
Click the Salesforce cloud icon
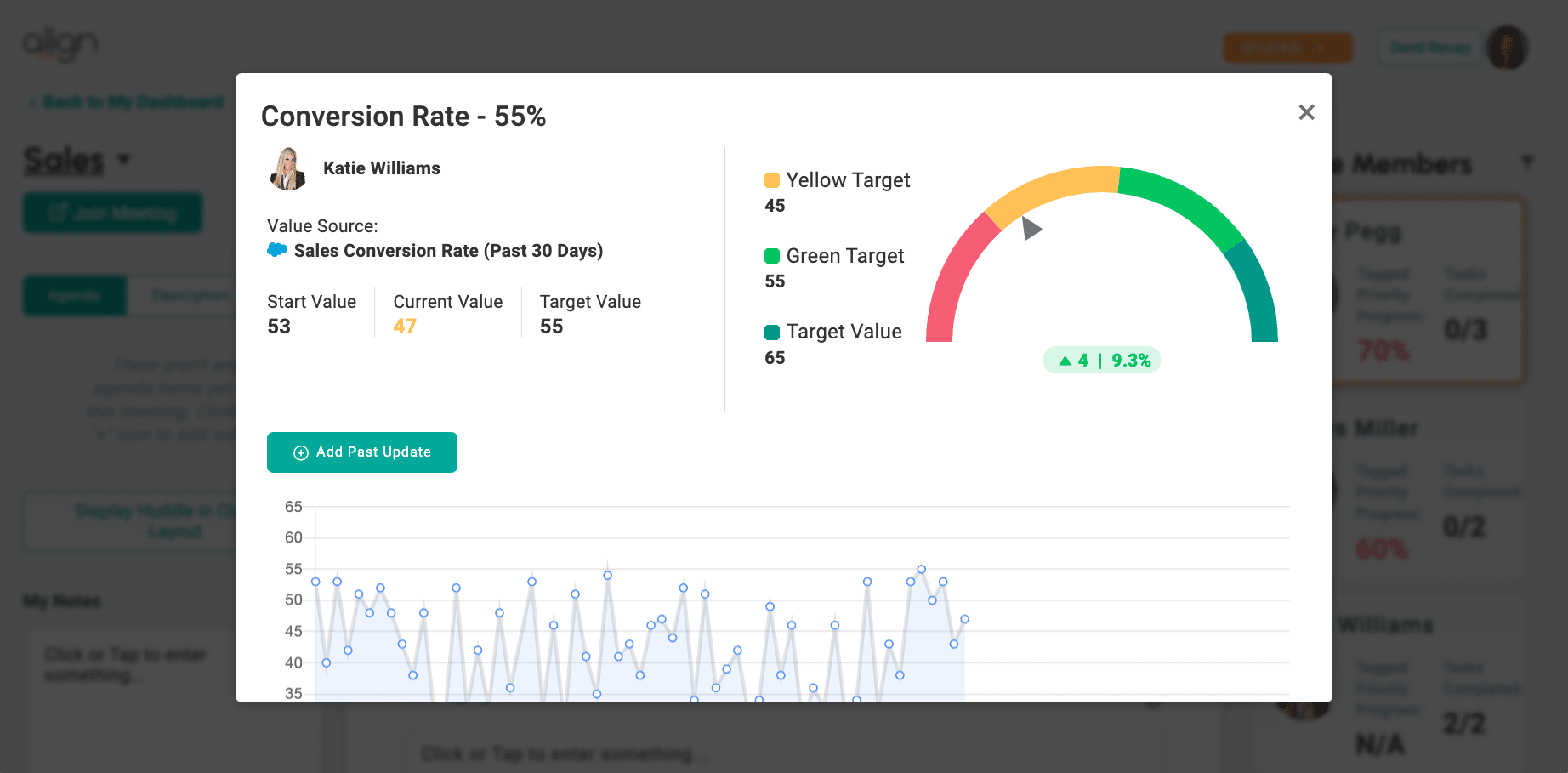[277, 250]
